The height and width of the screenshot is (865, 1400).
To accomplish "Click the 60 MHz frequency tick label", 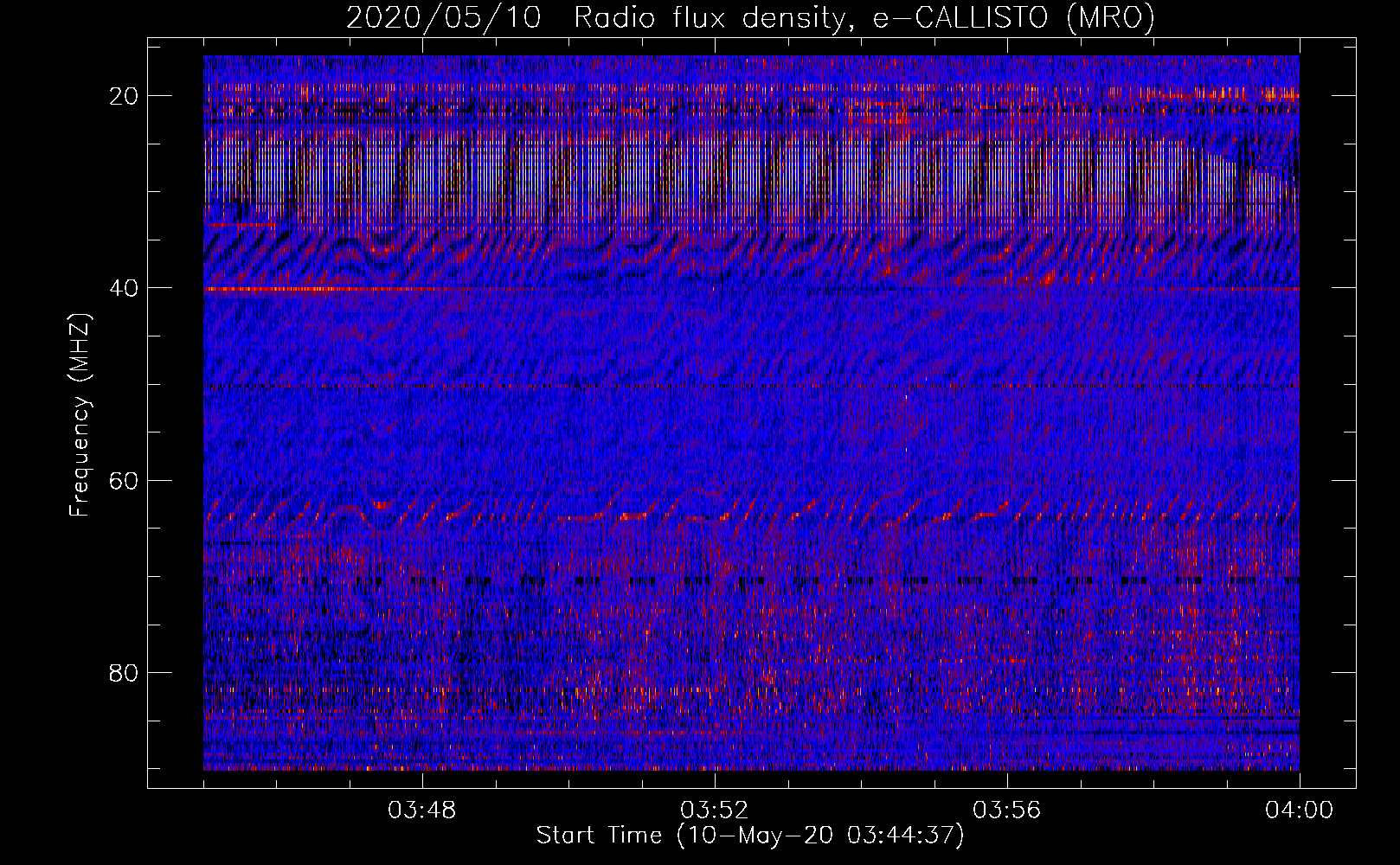I will coord(124,480).
